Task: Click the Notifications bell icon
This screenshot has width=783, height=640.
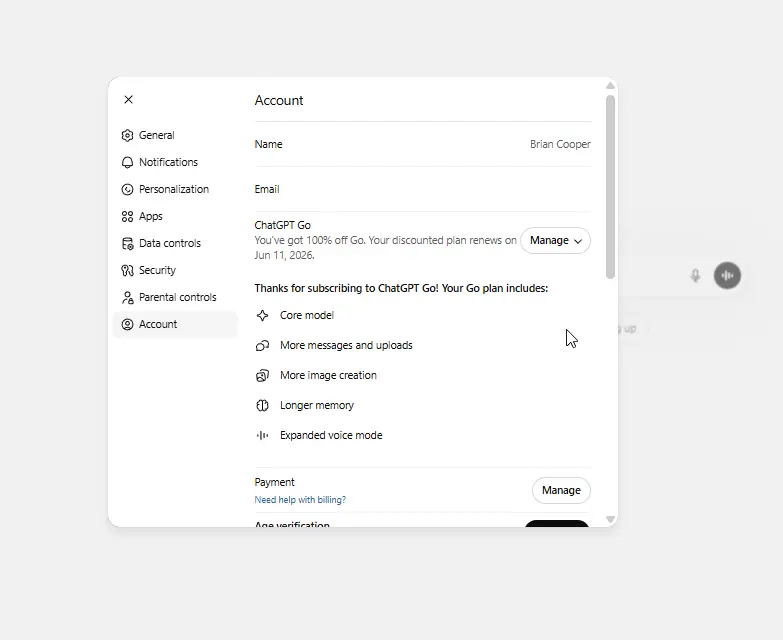Action: [127, 162]
